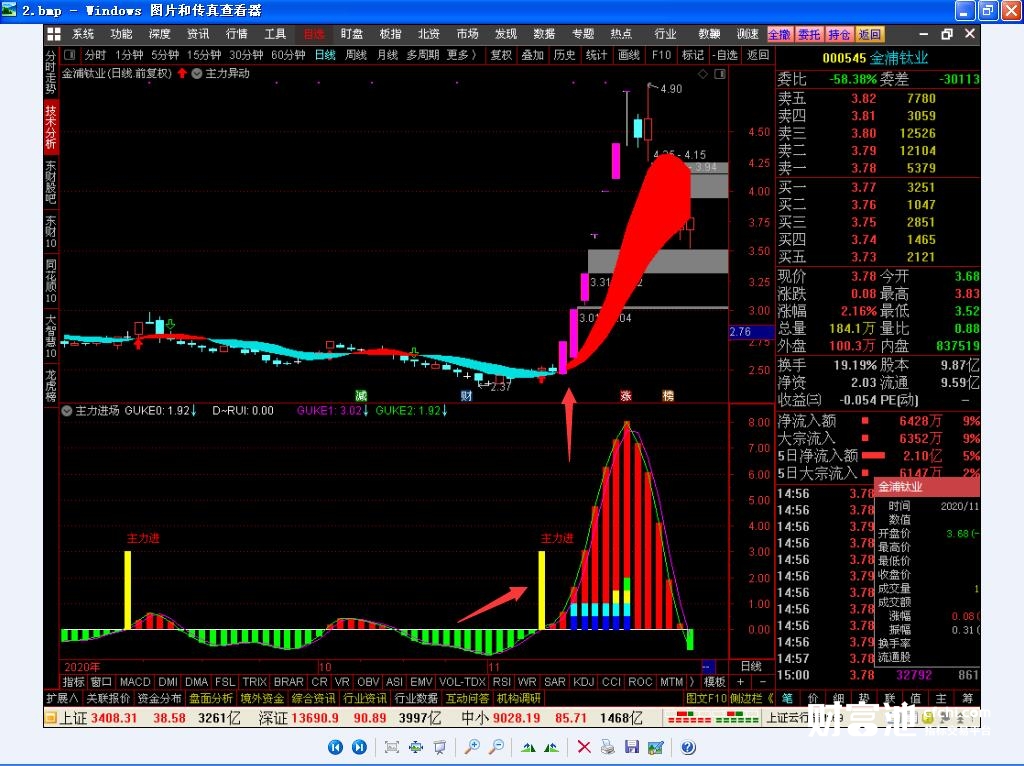Image resolution: width=1024 pixels, height=766 pixels.
Task: Open 数据 menu
Action: [x=544, y=34]
